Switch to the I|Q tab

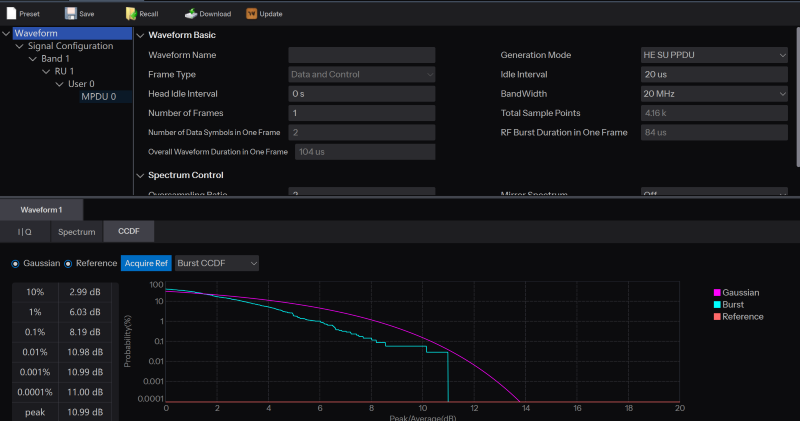click(25, 232)
